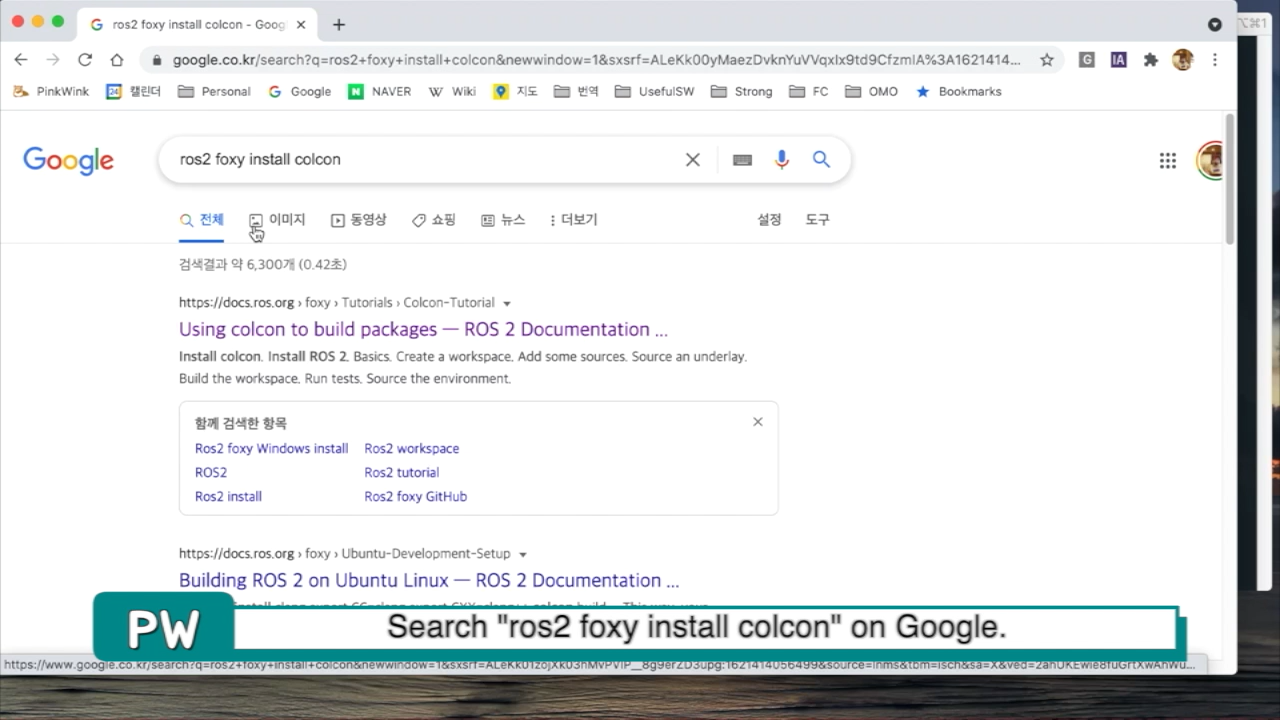Click the browser back arrow
1280x720 pixels.
point(21,60)
